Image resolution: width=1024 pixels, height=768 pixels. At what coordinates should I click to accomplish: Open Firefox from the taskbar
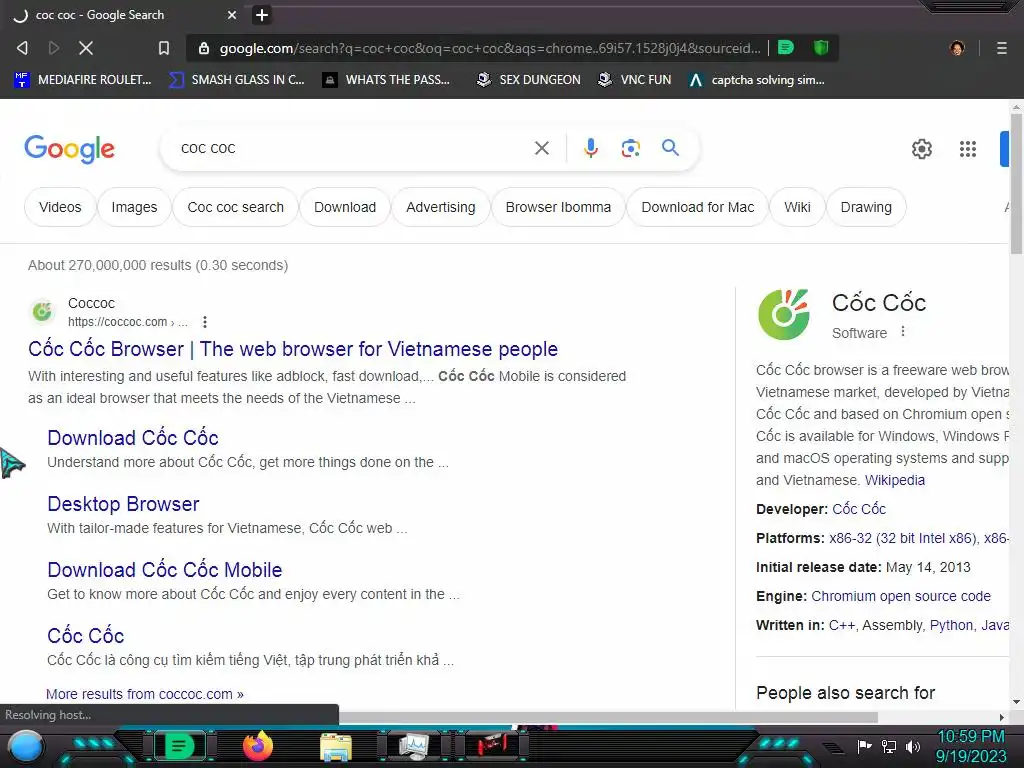point(257,746)
